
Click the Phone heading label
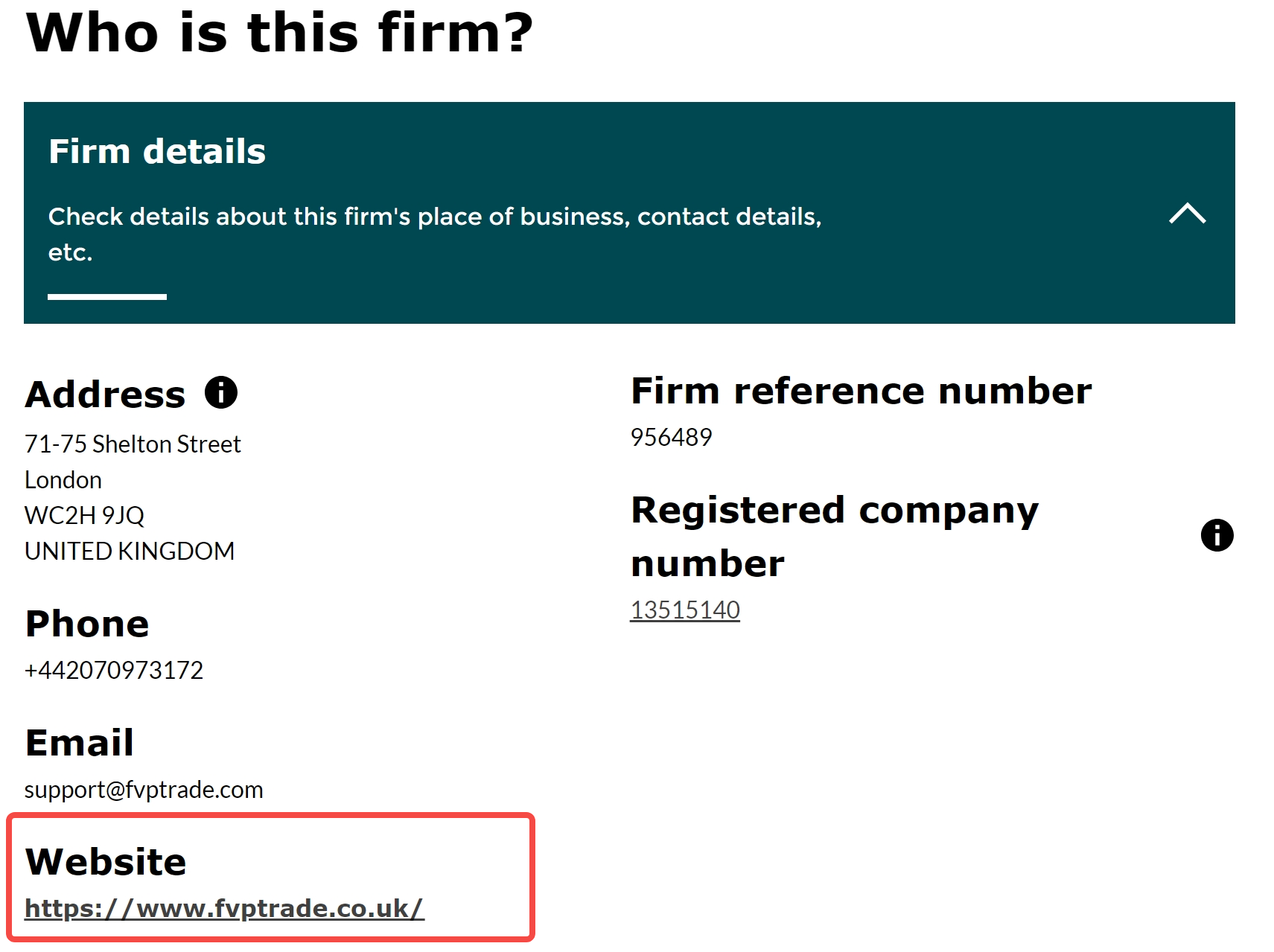tap(87, 624)
